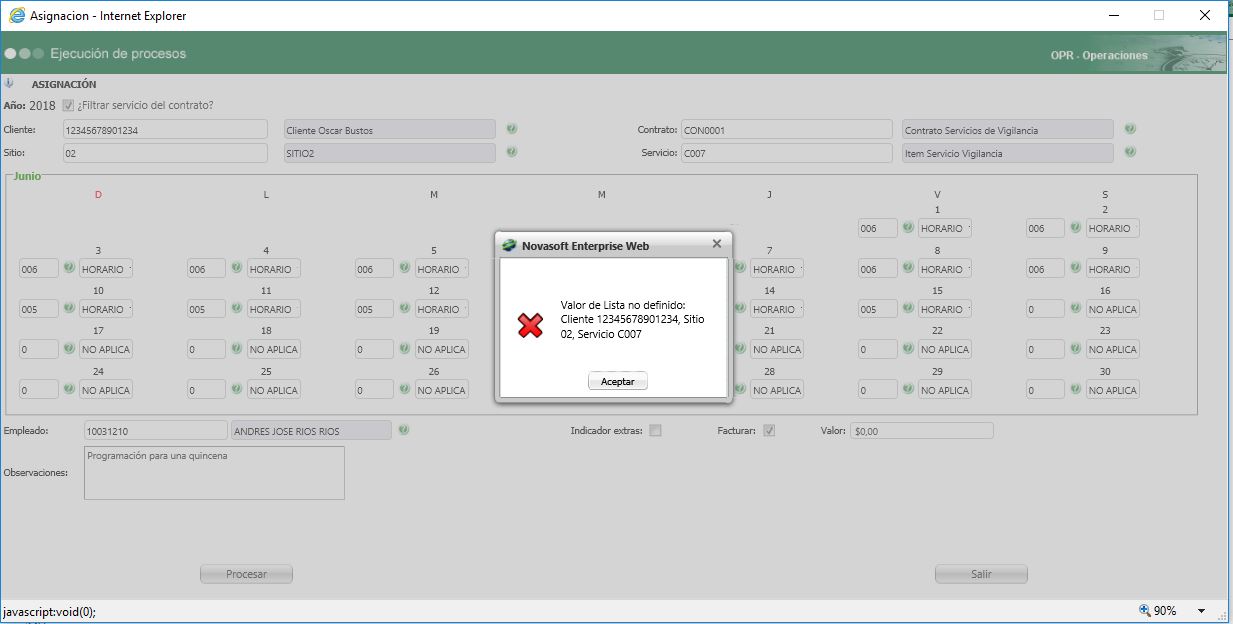Open the HORARIO dropdown for day 14
This screenshot has height=624, width=1233.
coord(777,309)
